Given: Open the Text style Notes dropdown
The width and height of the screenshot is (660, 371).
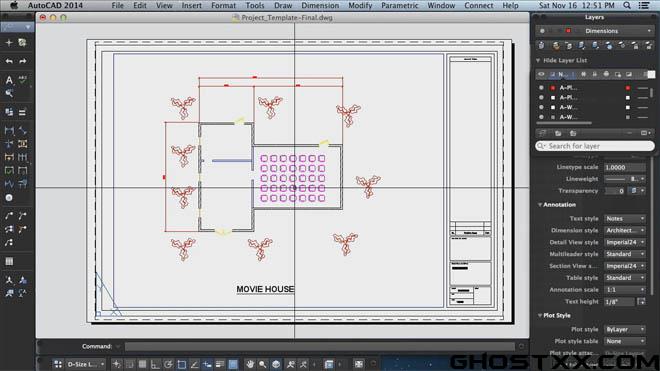Looking at the screenshot, I should pyautogui.click(x=625, y=219).
